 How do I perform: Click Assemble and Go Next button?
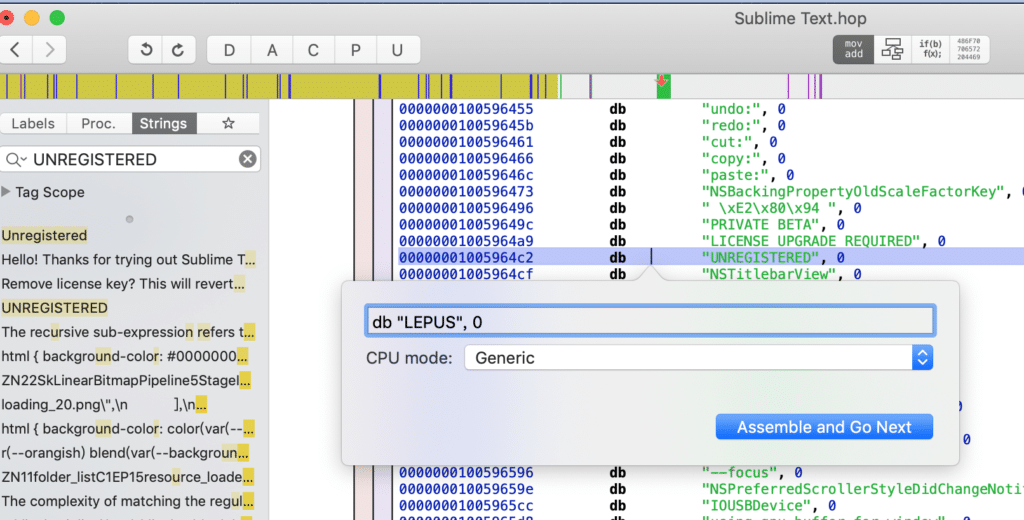coord(824,427)
